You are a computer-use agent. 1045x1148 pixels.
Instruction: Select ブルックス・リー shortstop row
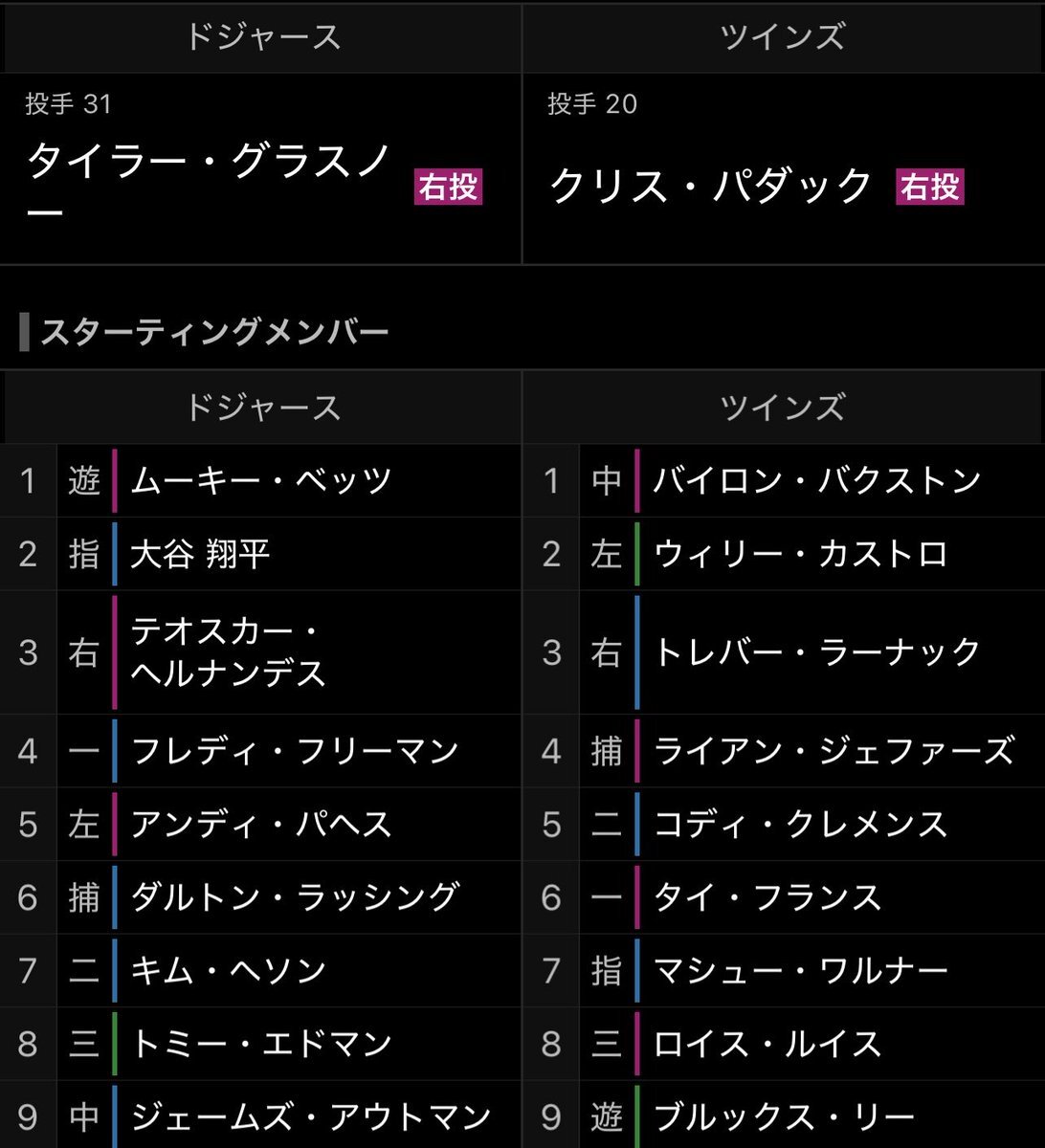click(784, 1115)
